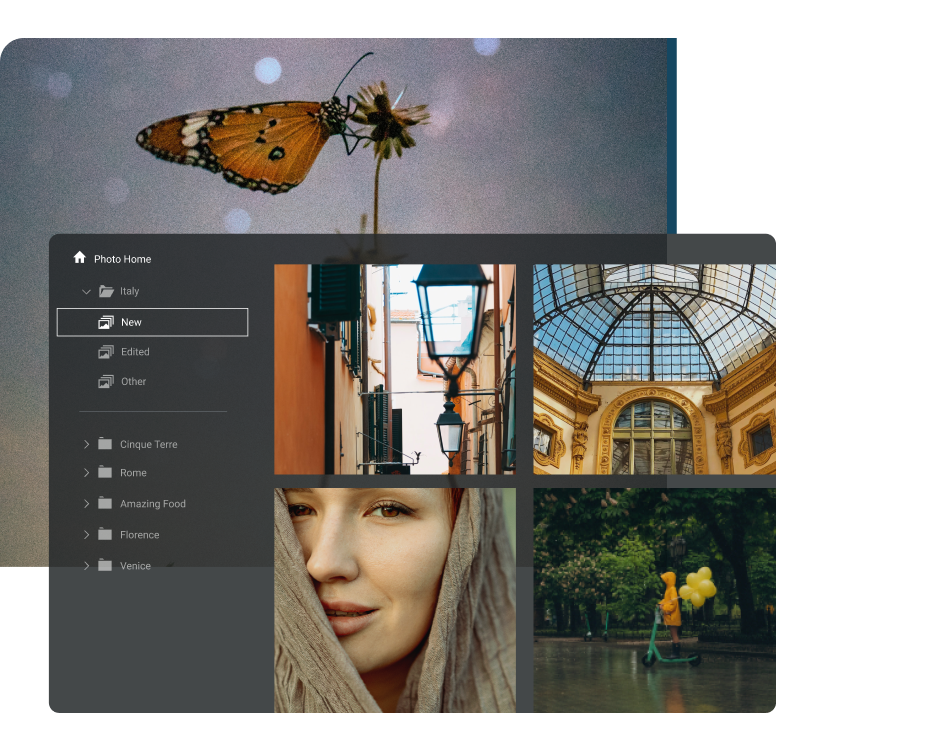Open the Other album label

click(133, 381)
